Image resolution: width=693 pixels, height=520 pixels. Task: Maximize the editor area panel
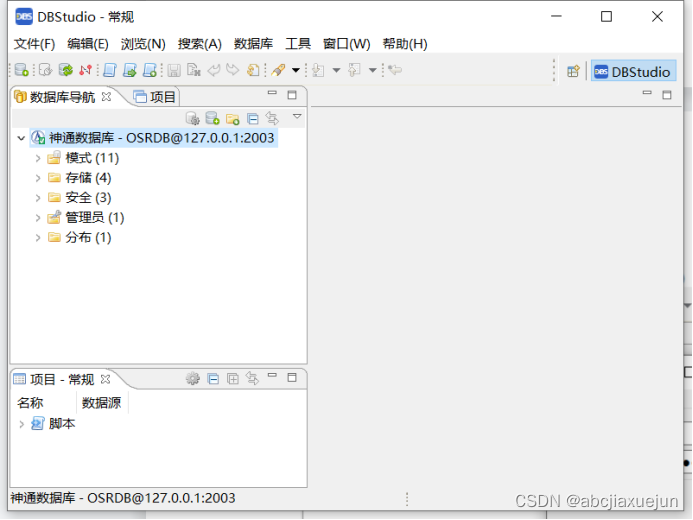667,95
